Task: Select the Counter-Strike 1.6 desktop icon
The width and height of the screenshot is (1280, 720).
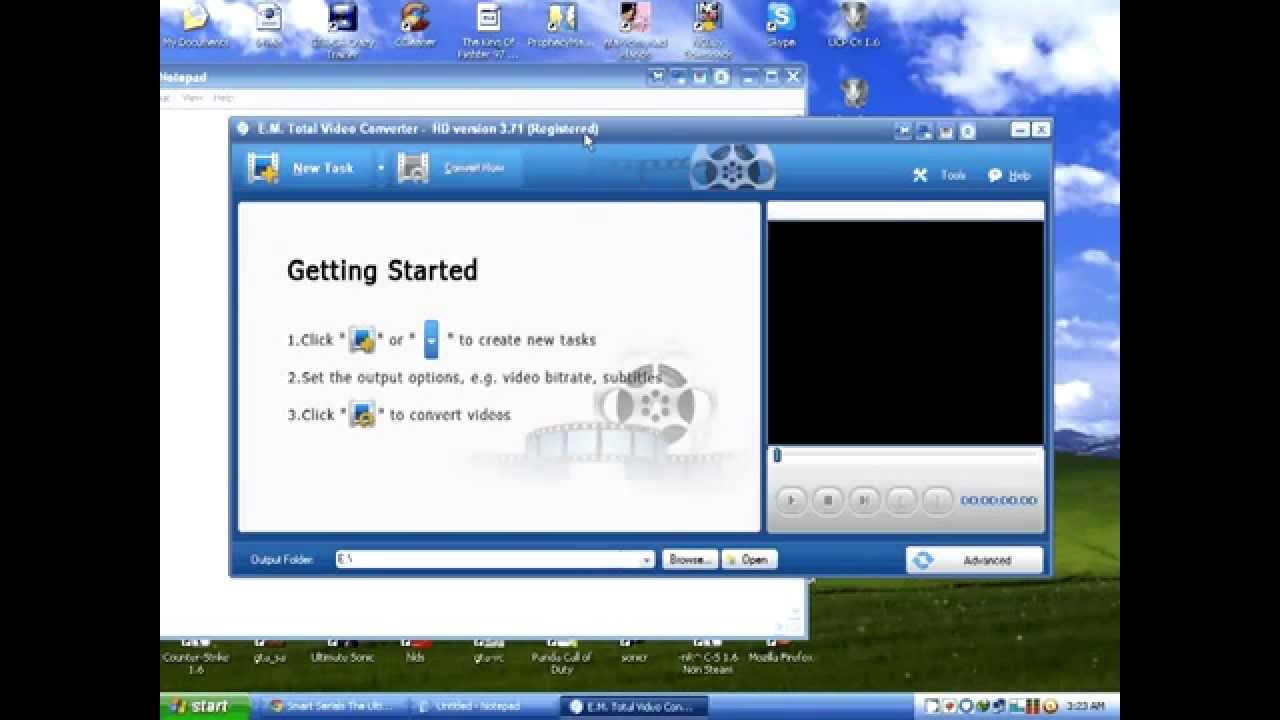Action: [x=195, y=656]
